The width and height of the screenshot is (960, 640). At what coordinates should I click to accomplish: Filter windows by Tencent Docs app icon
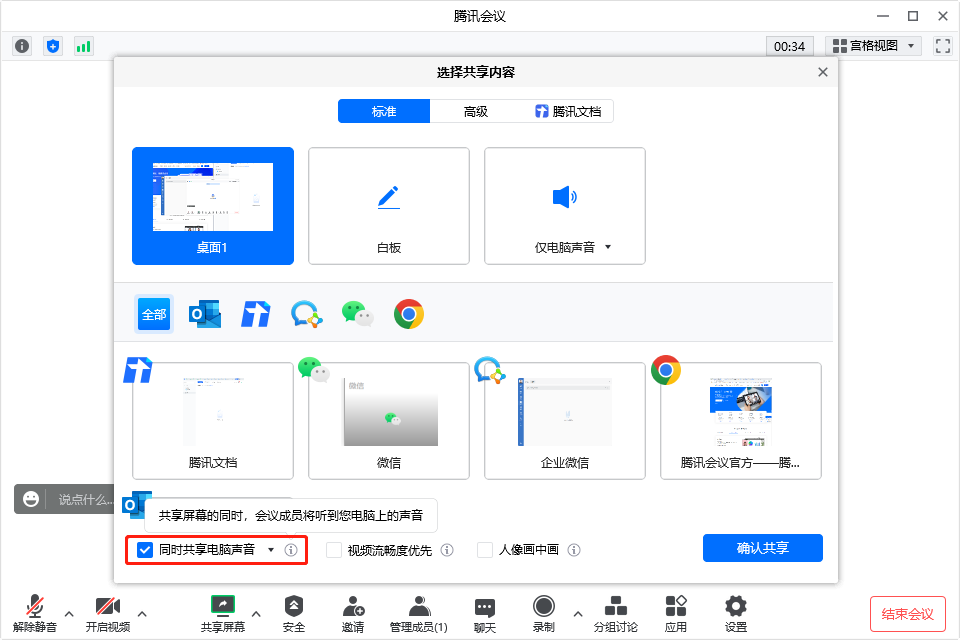256,314
